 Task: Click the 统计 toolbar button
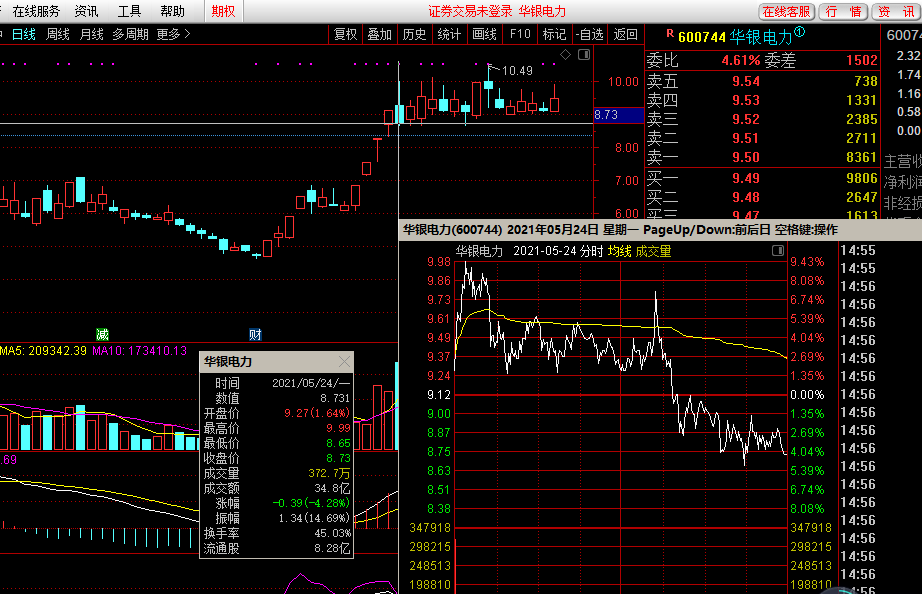point(449,34)
